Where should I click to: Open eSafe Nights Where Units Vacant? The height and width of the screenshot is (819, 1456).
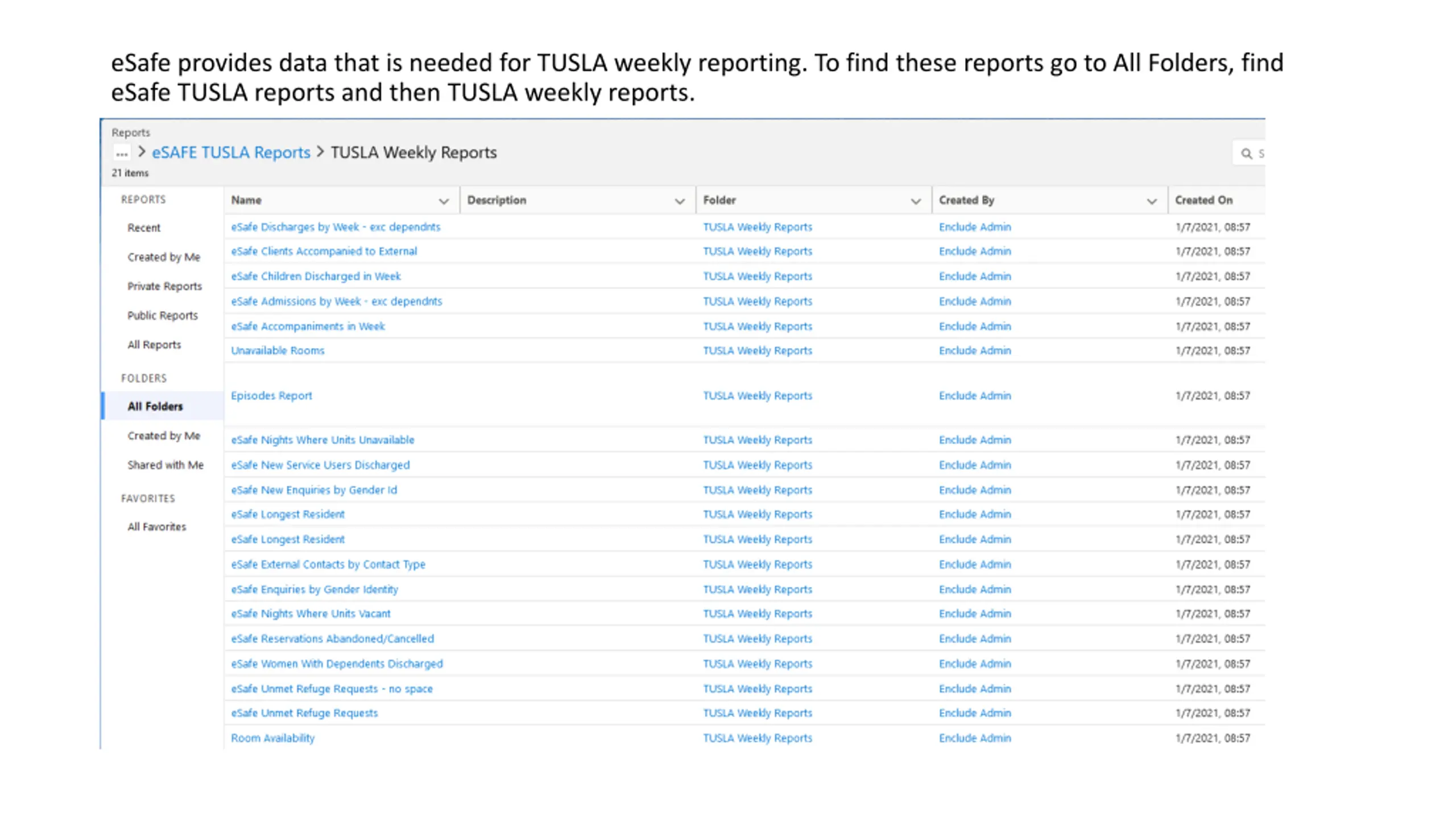[x=311, y=614]
